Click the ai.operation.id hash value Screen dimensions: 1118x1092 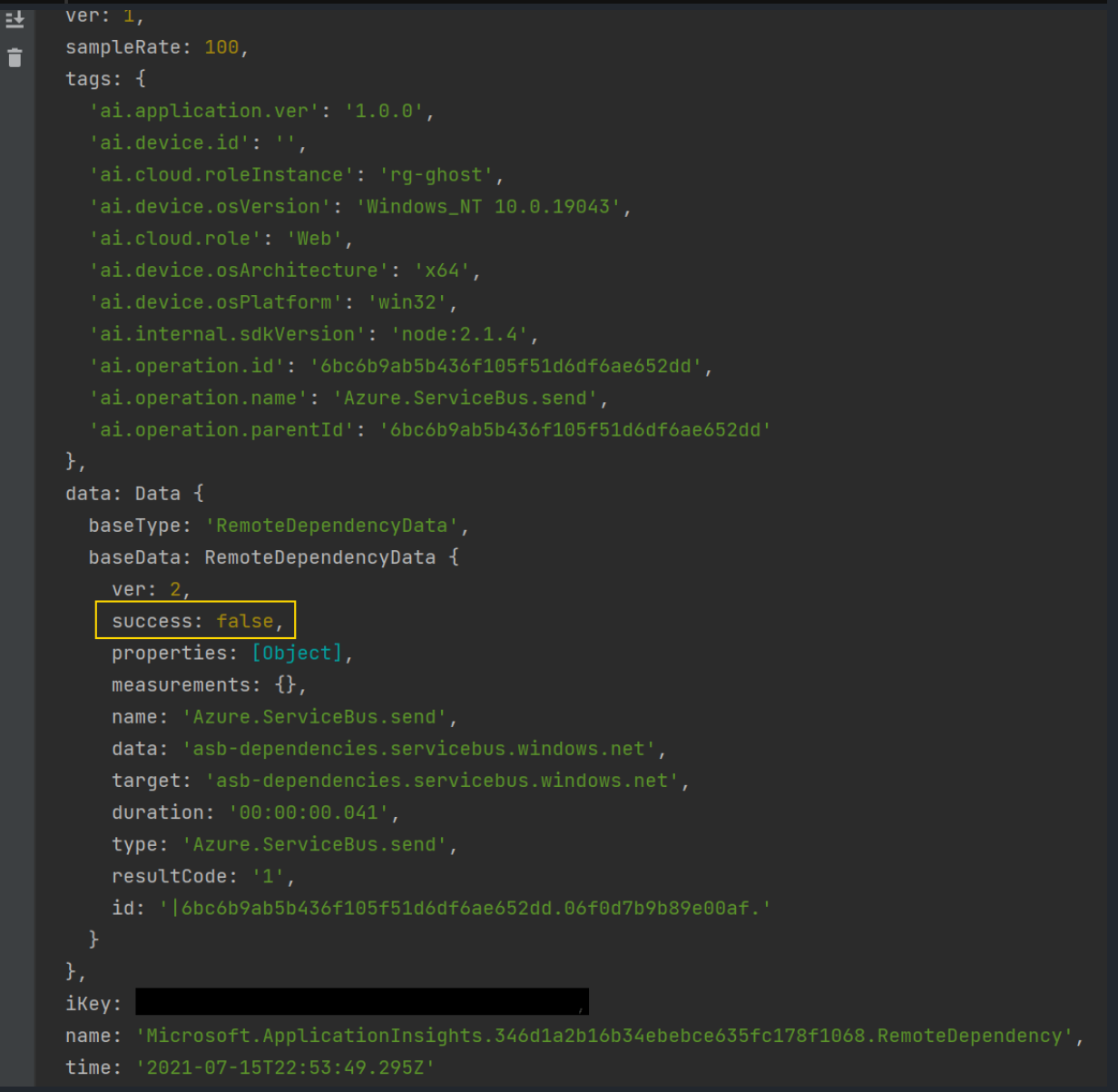(x=505, y=366)
